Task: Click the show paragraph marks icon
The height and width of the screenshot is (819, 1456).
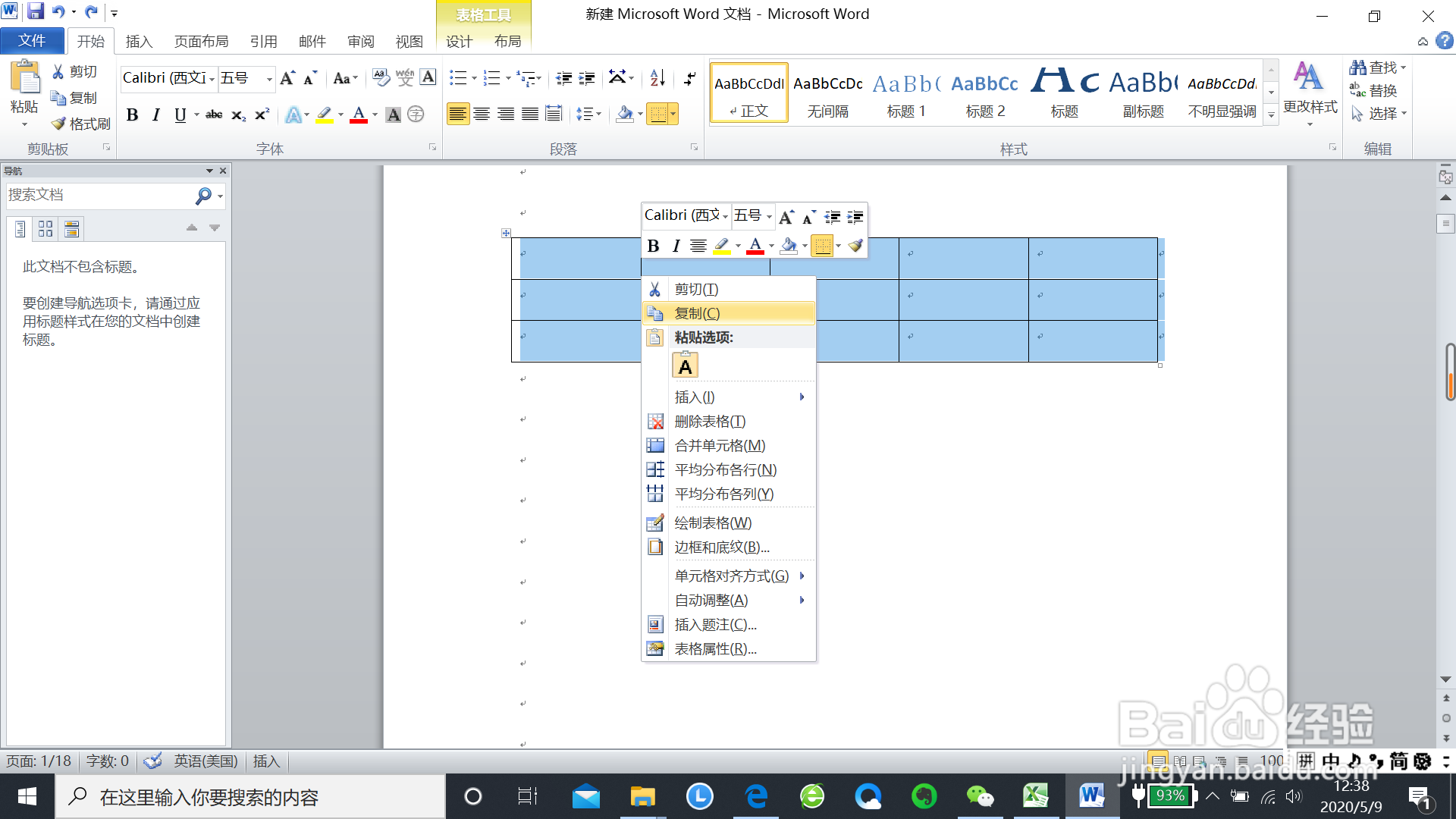Action: click(689, 77)
